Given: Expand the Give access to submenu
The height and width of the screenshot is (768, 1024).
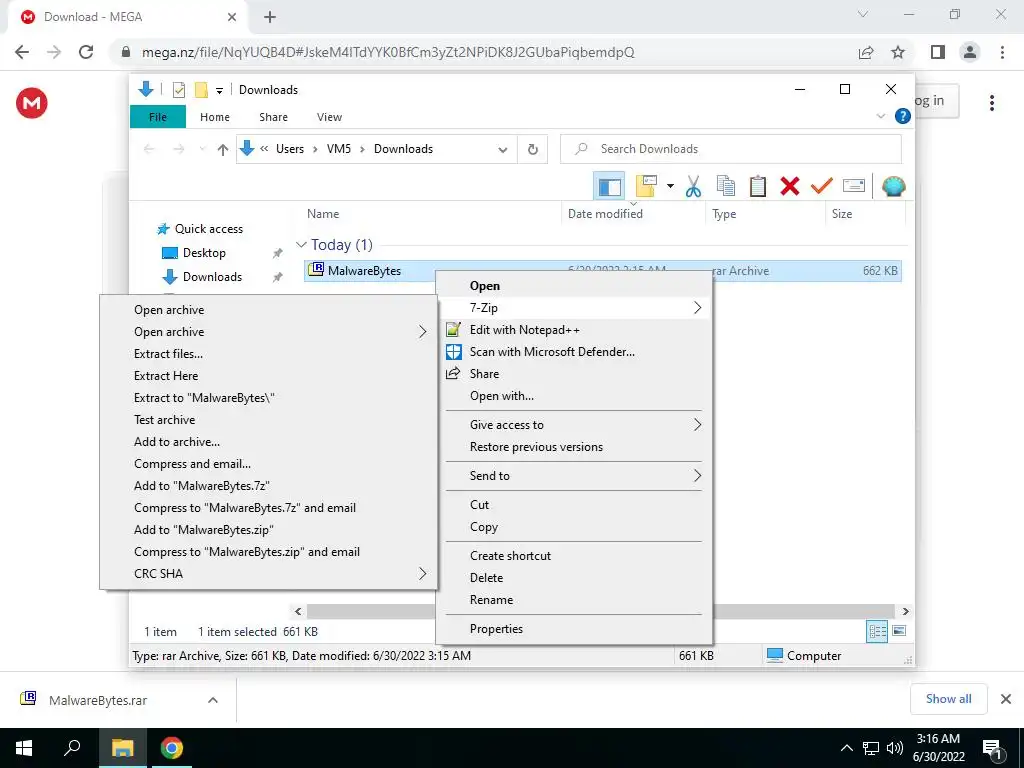Looking at the screenshot, I should [x=697, y=424].
